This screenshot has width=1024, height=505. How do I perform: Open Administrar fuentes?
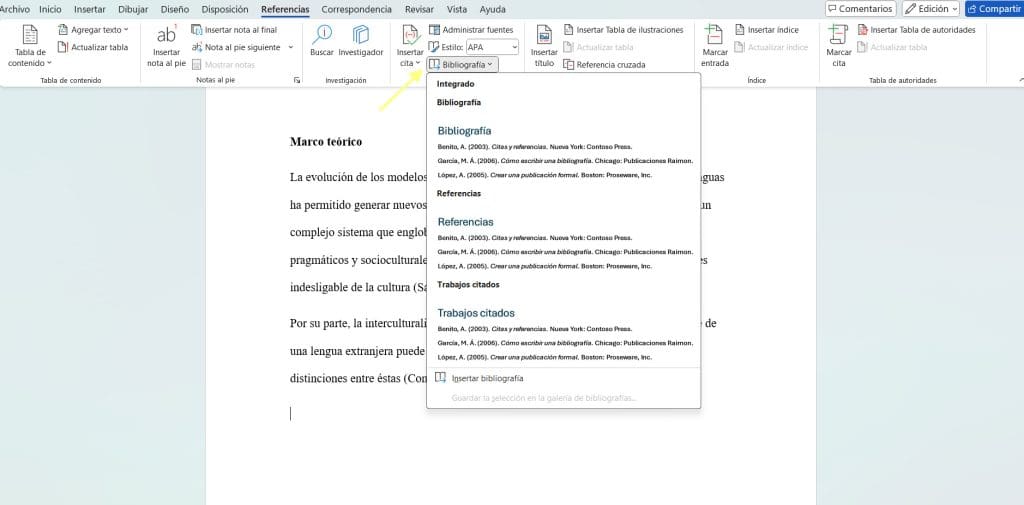[471, 29]
